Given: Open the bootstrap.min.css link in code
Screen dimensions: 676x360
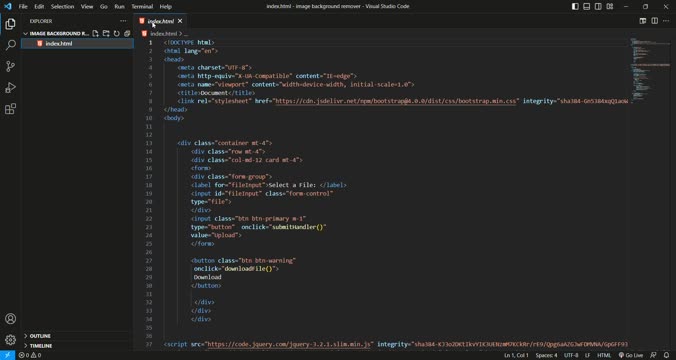Looking at the screenshot, I should (x=395, y=101).
